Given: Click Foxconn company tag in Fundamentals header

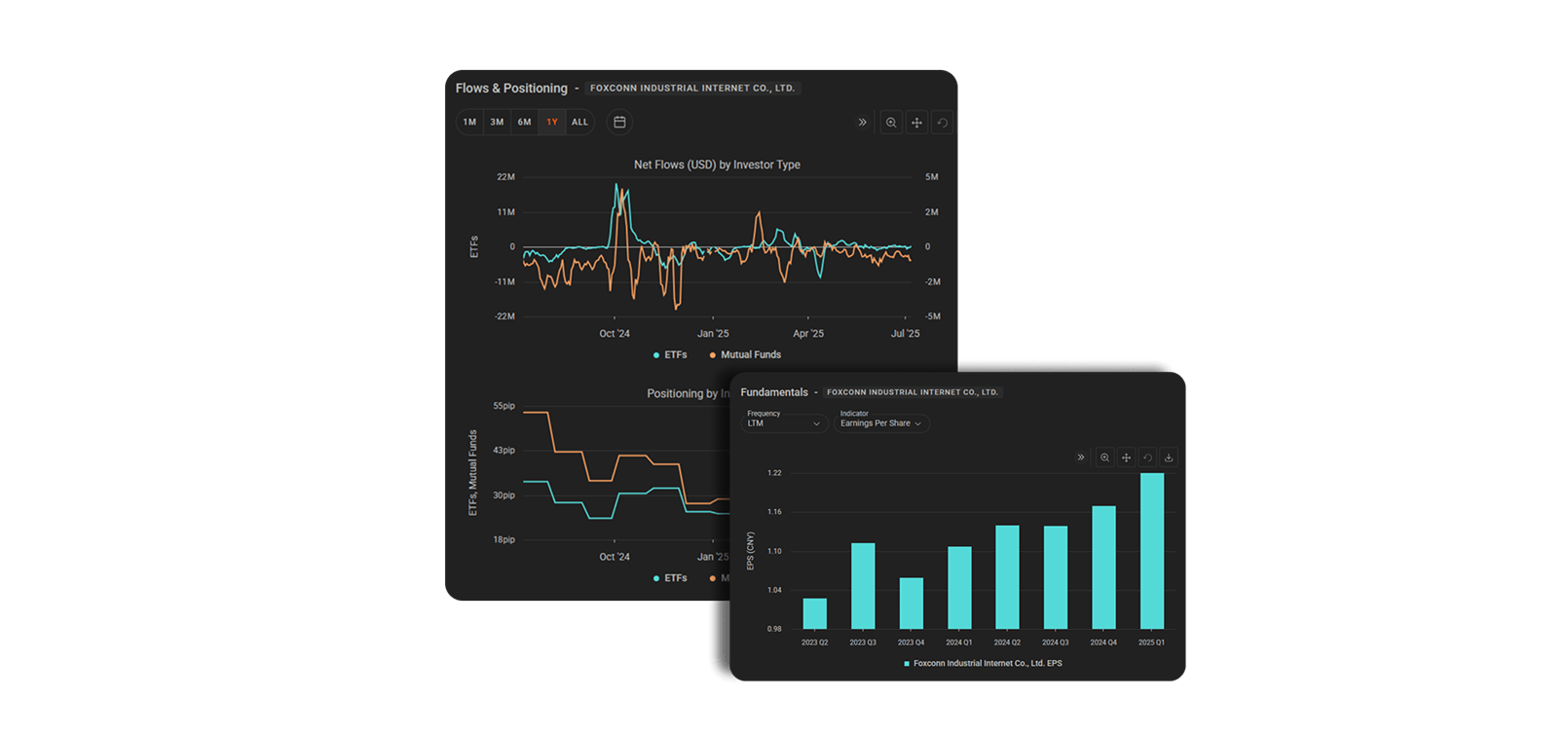Looking at the screenshot, I should [x=912, y=392].
